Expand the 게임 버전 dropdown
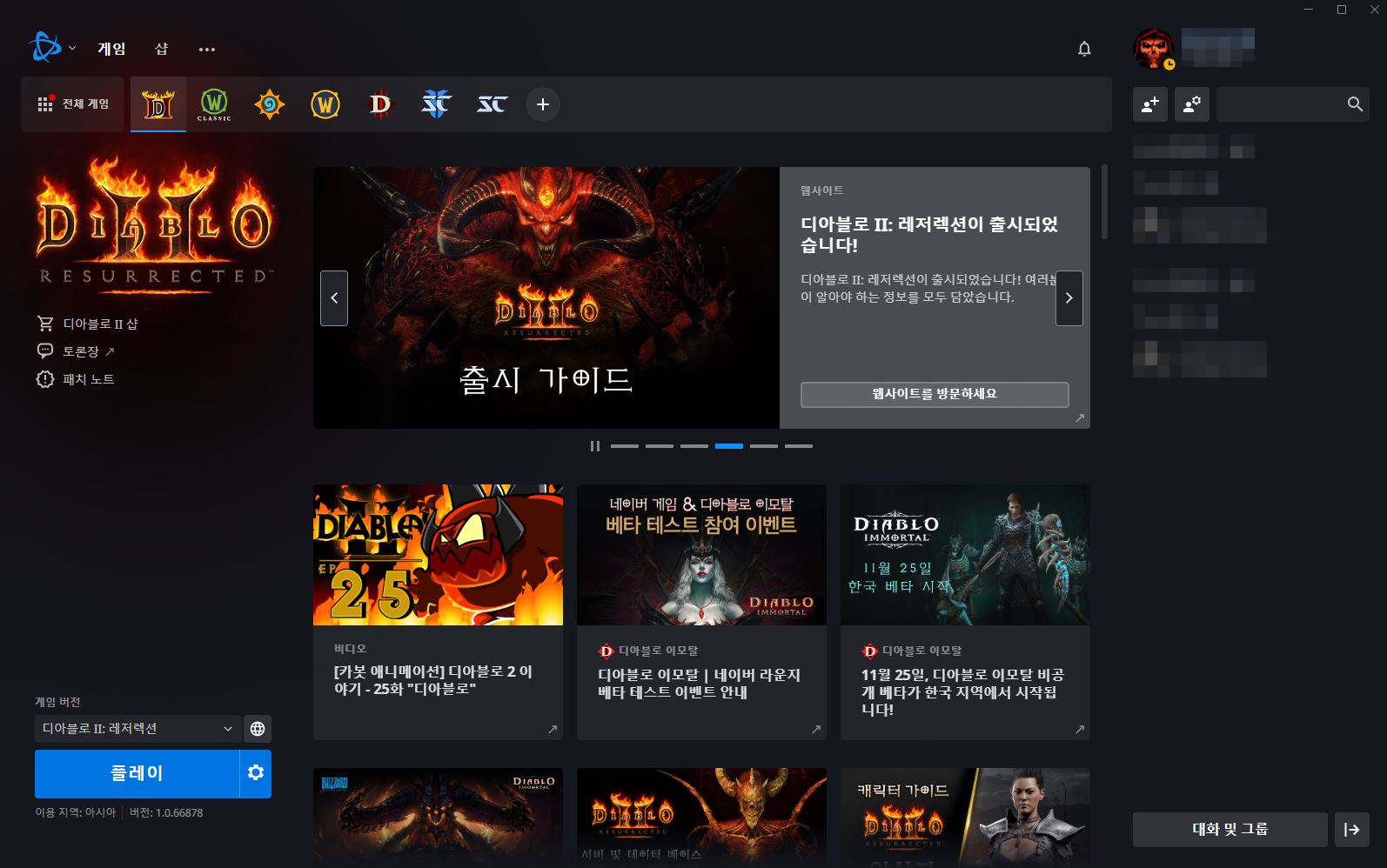Viewport: 1387px width, 868px height. [137, 729]
